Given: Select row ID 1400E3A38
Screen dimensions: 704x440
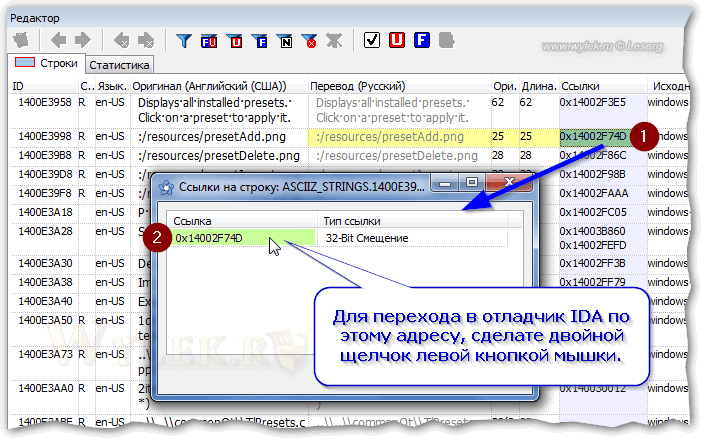Looking at the screenshot, I should (x=44, y=282).
